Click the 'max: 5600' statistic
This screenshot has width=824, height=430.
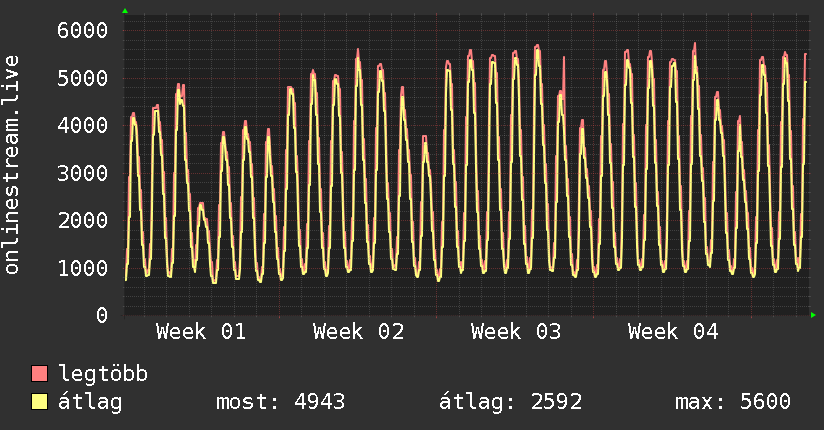pos(733,402)
